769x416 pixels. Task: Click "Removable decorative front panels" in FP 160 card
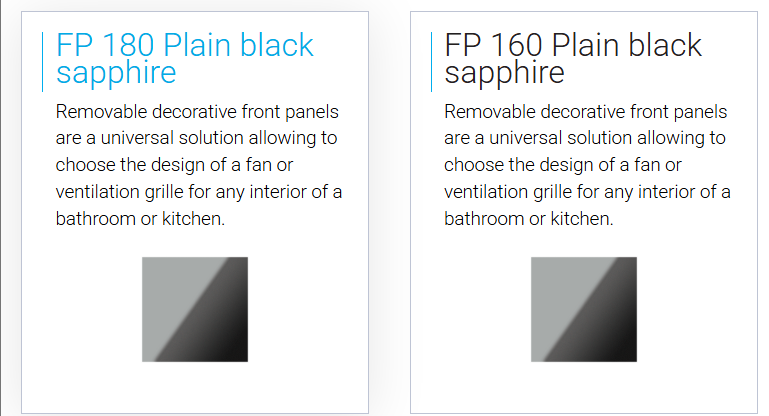pyautogui.click(x=586, y=112)
